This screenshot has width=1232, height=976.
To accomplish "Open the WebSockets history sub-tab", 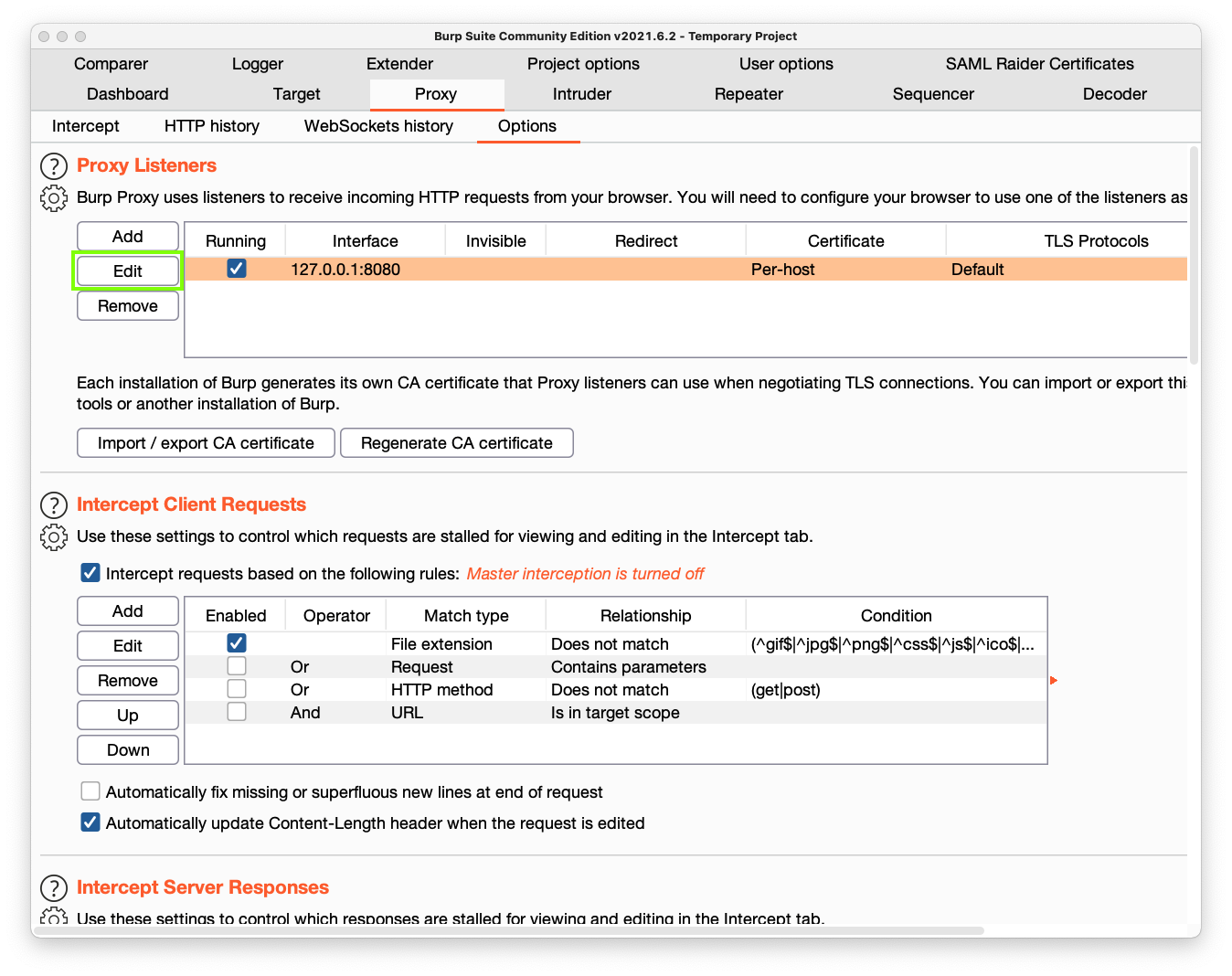I will (x=378, y=126).
